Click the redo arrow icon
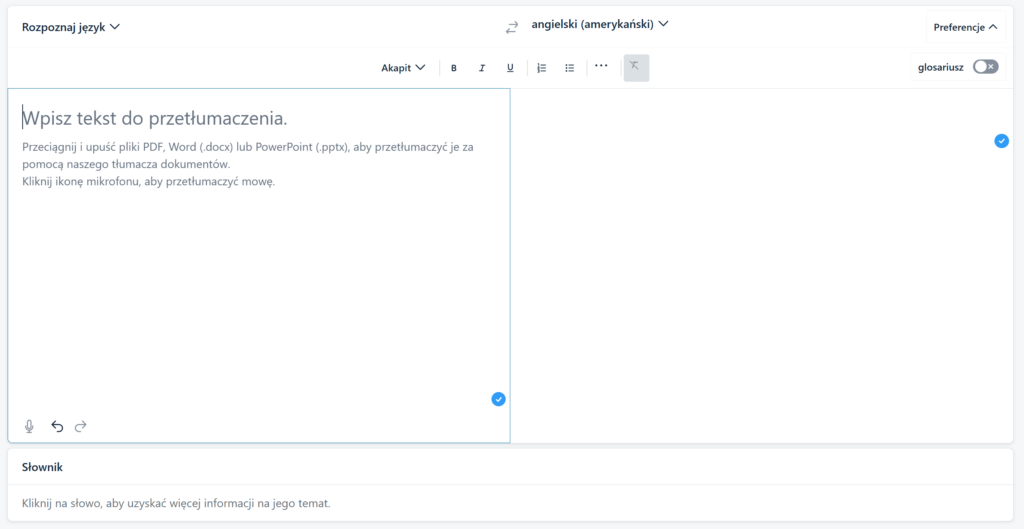The height and width of the screenshot is (529, 1024). click(x=81, y=426)
